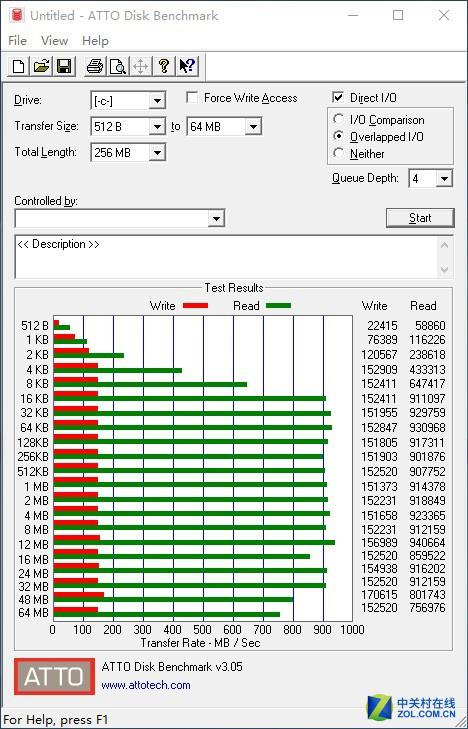468x729 pixels.
Task: Expand the Controlled by combo box
Action: pyautogui.click(x=216, y=219)
